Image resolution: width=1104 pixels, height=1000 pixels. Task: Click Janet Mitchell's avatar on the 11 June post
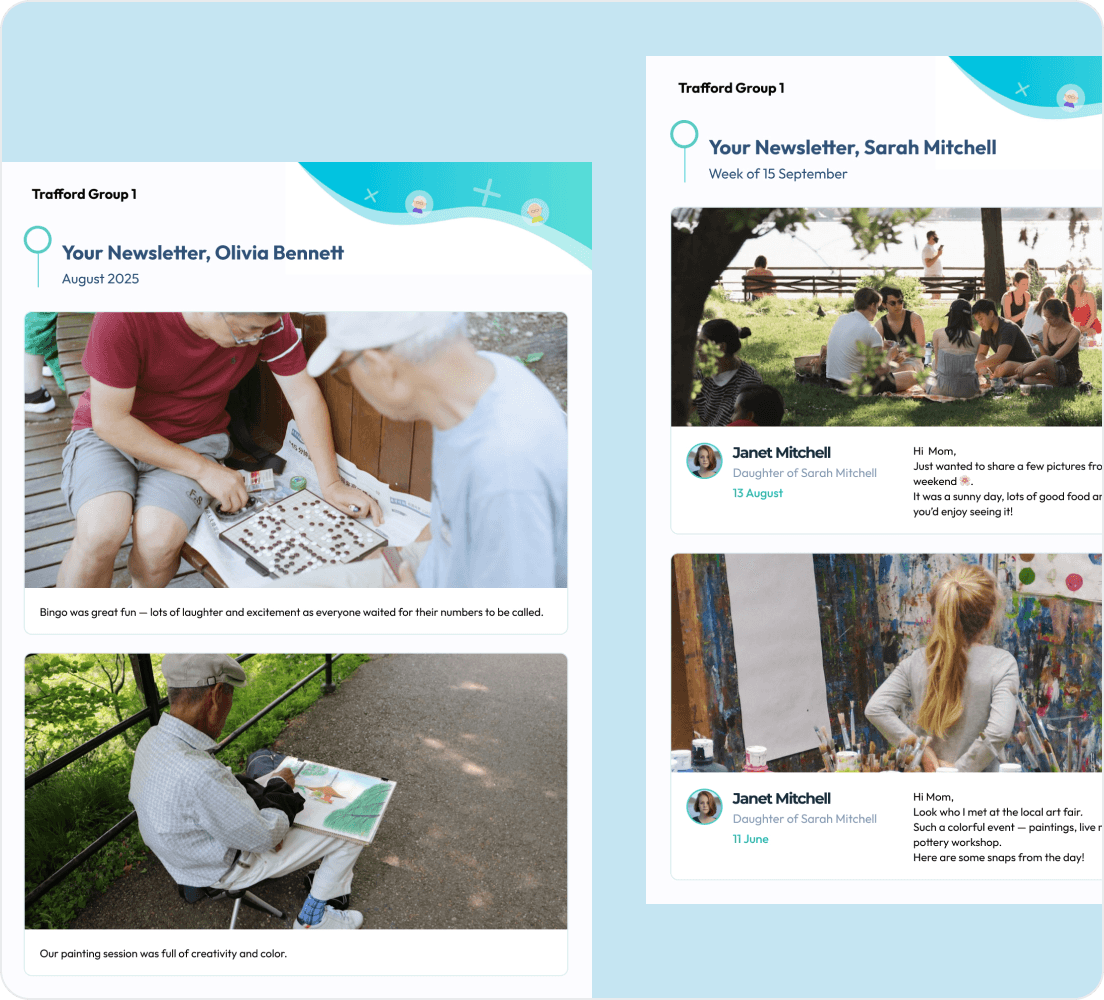pos(704,806)
